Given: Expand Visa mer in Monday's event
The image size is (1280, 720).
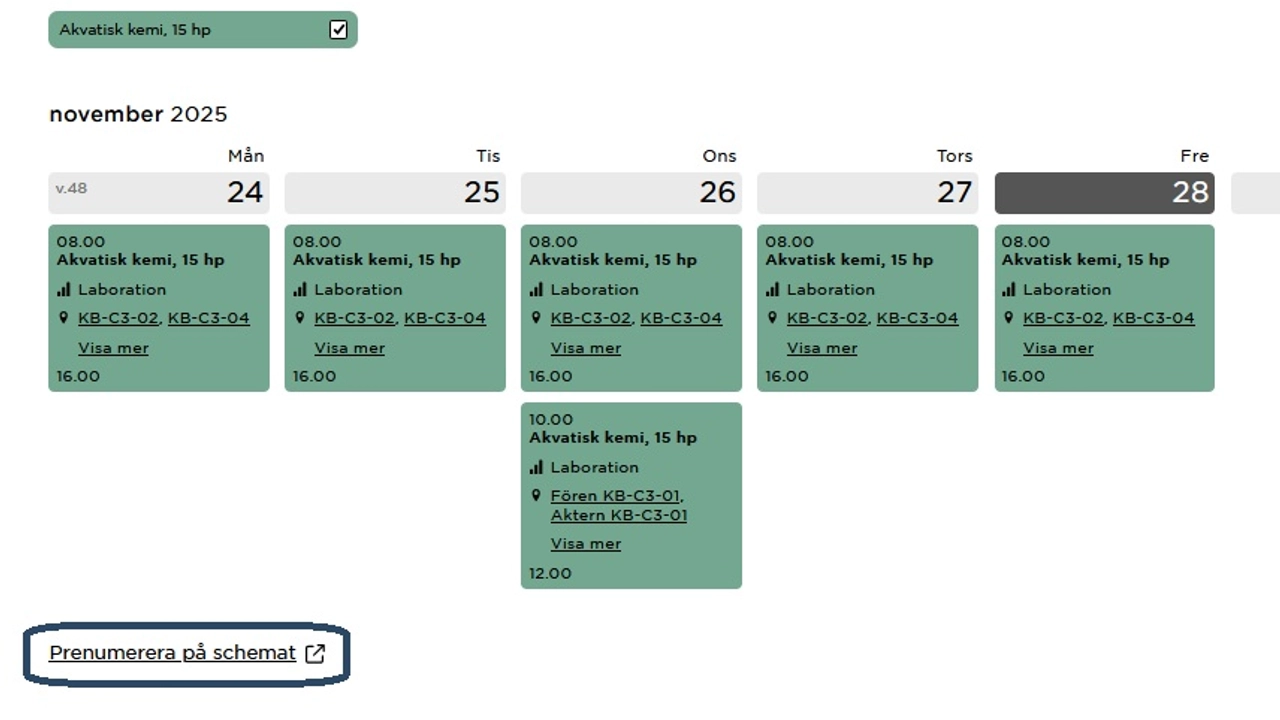Looking at the screenshot, I should tap(113, 348).
